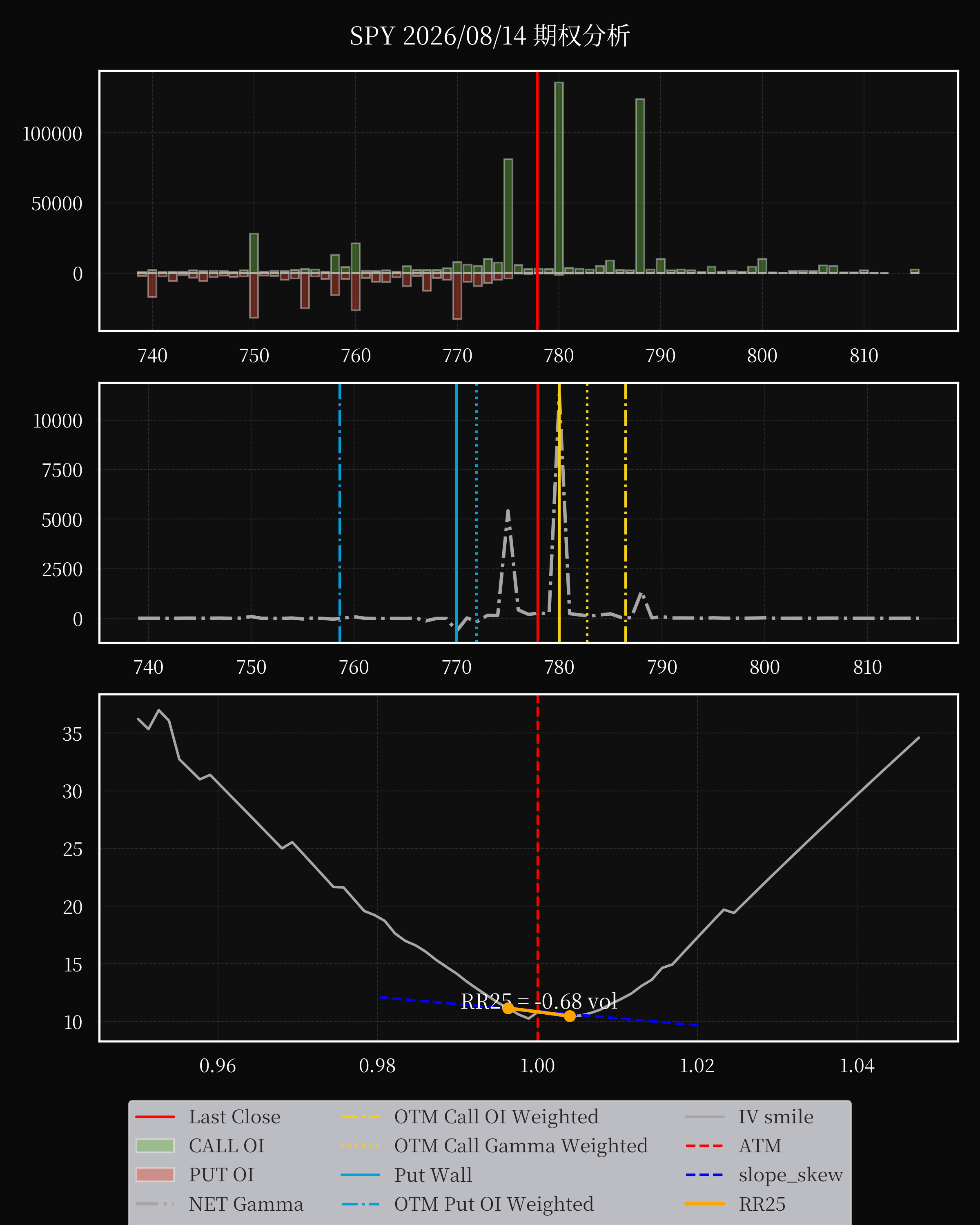Click the '7500' y-axis label in gamma chart
The width and height of the screenshot is (980, 1225).
pyautogui.click(x=62, y=470)
